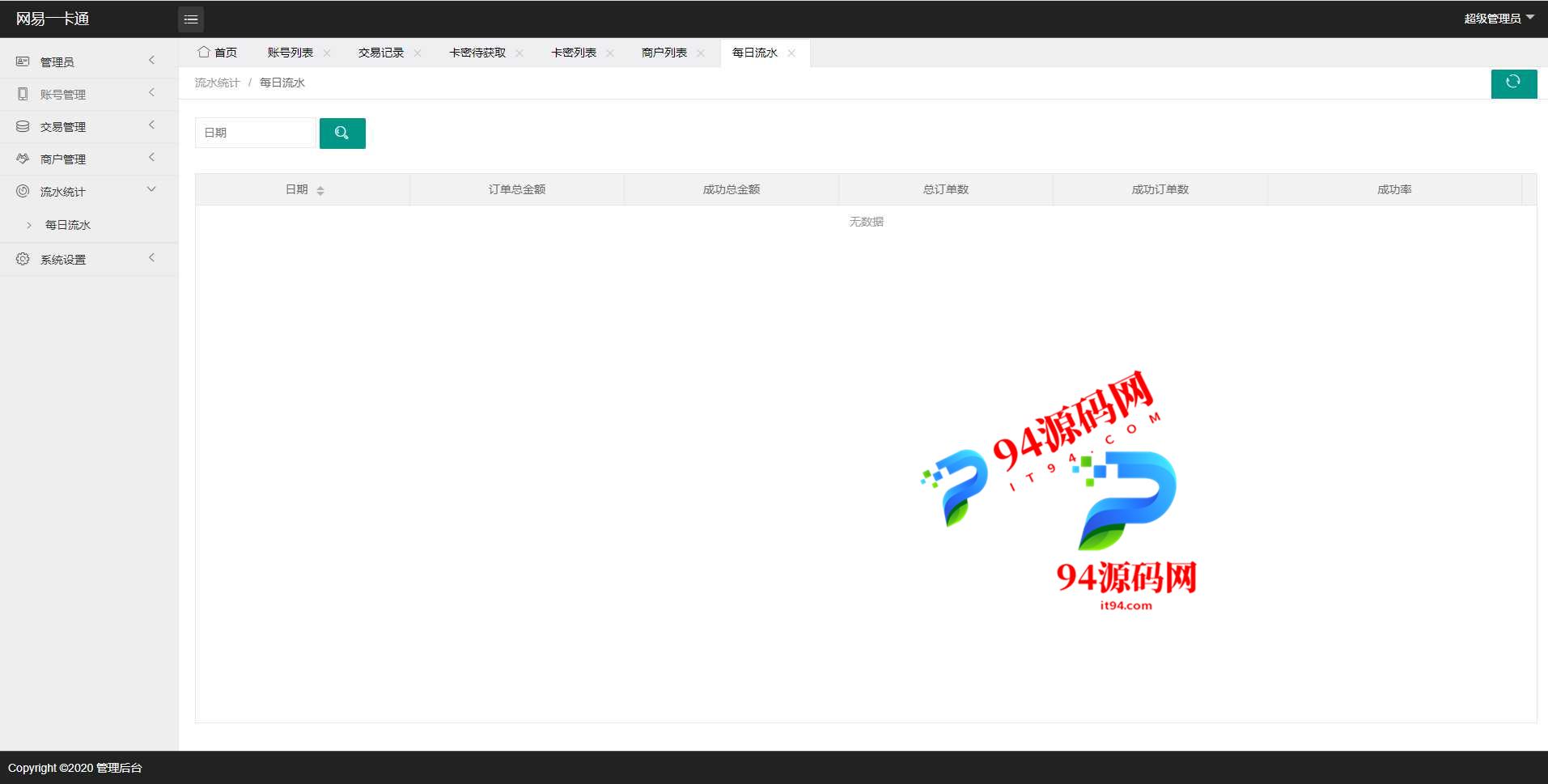Close the 每日流水 tab
Image resolution: width=1548 pixels, height=784 pixels.
tap(791, 53)
